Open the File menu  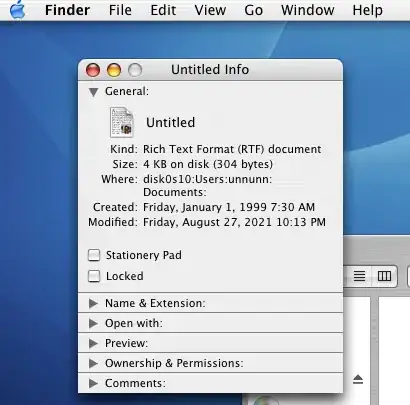[x=120, y=10]
